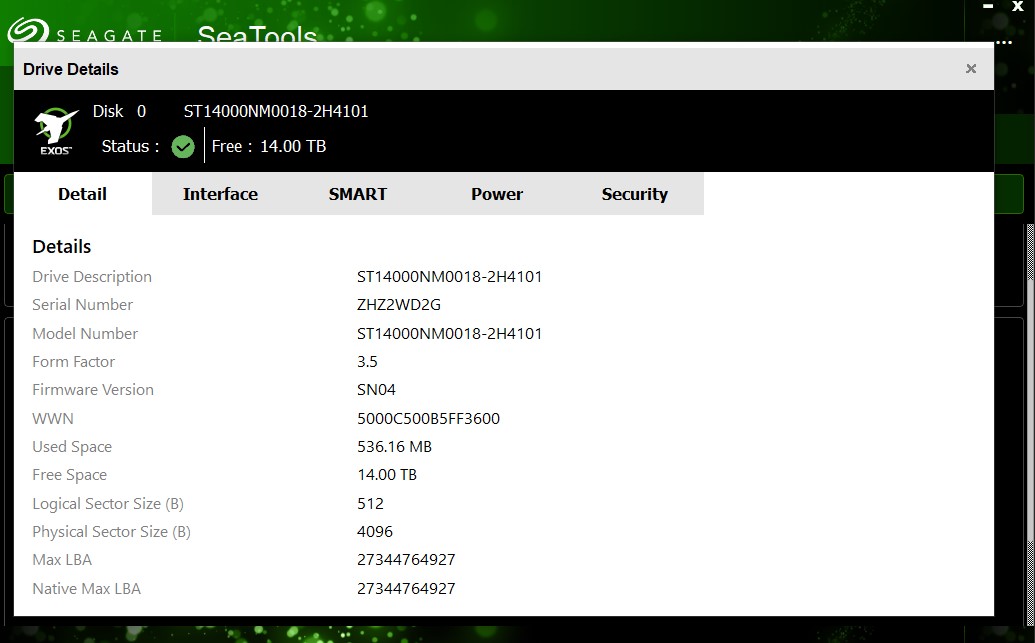Image resolution: width=1035 pixels, height=643 pixels.
Task: Open the SMART tab
Action: coord(357,194)
